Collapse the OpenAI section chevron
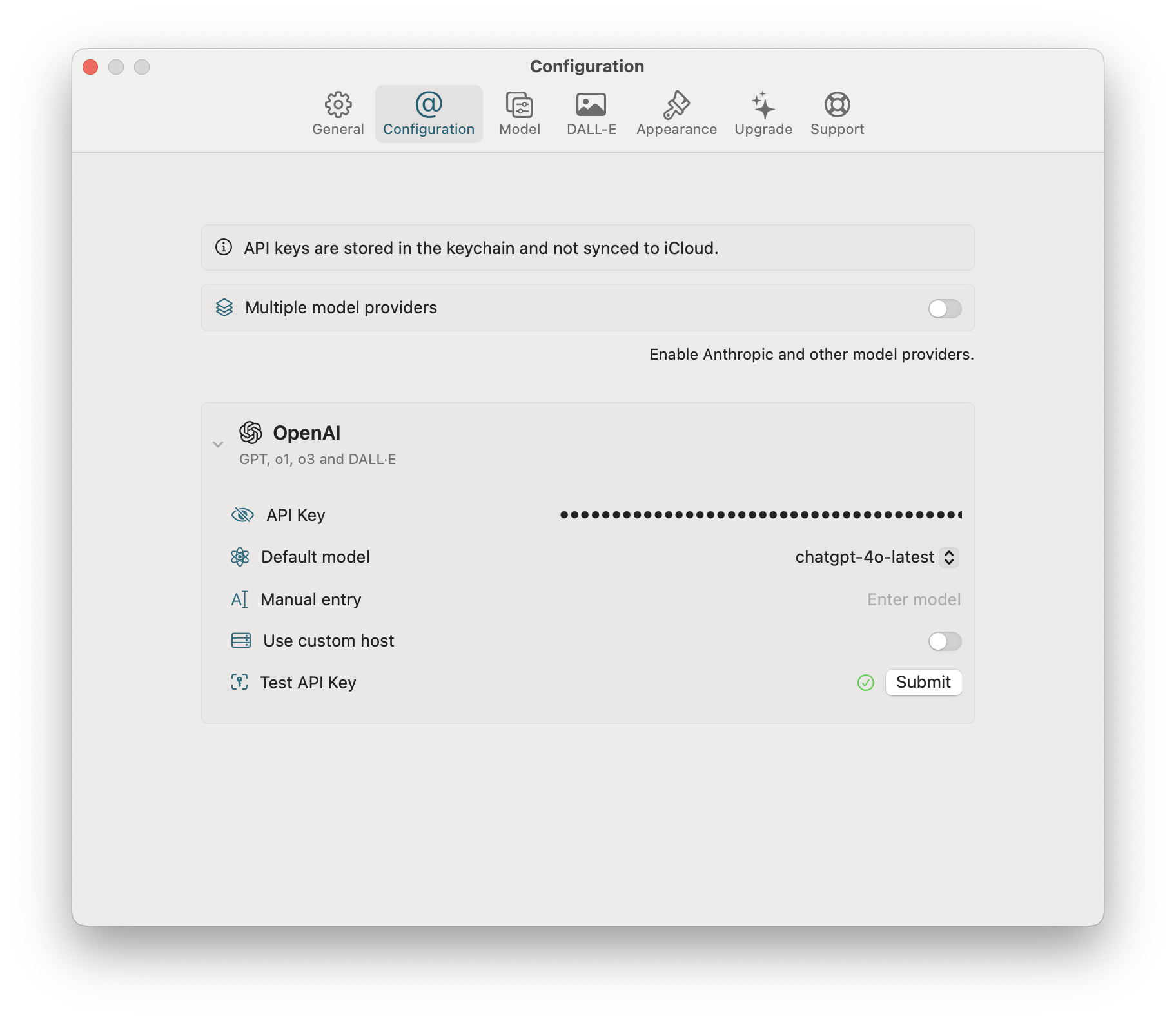The image size is (1176, 1021). point(218,444)
